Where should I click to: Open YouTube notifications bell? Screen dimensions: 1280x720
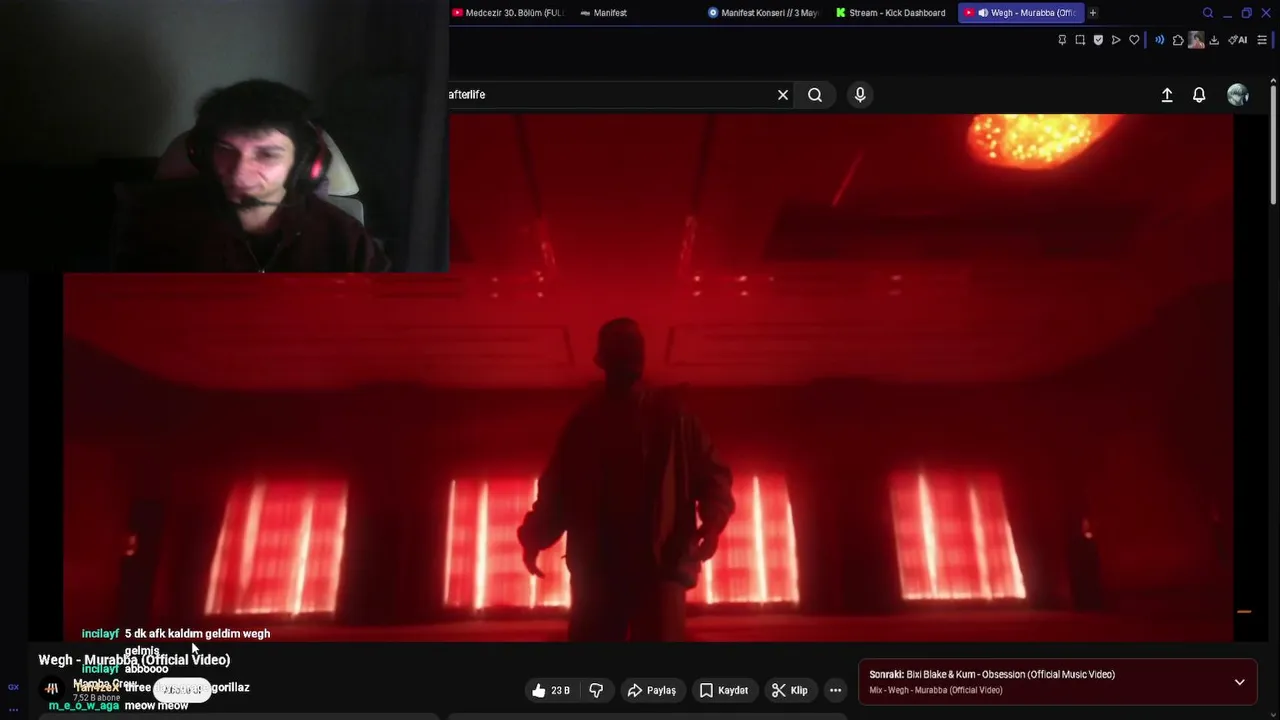(1199, 95)
